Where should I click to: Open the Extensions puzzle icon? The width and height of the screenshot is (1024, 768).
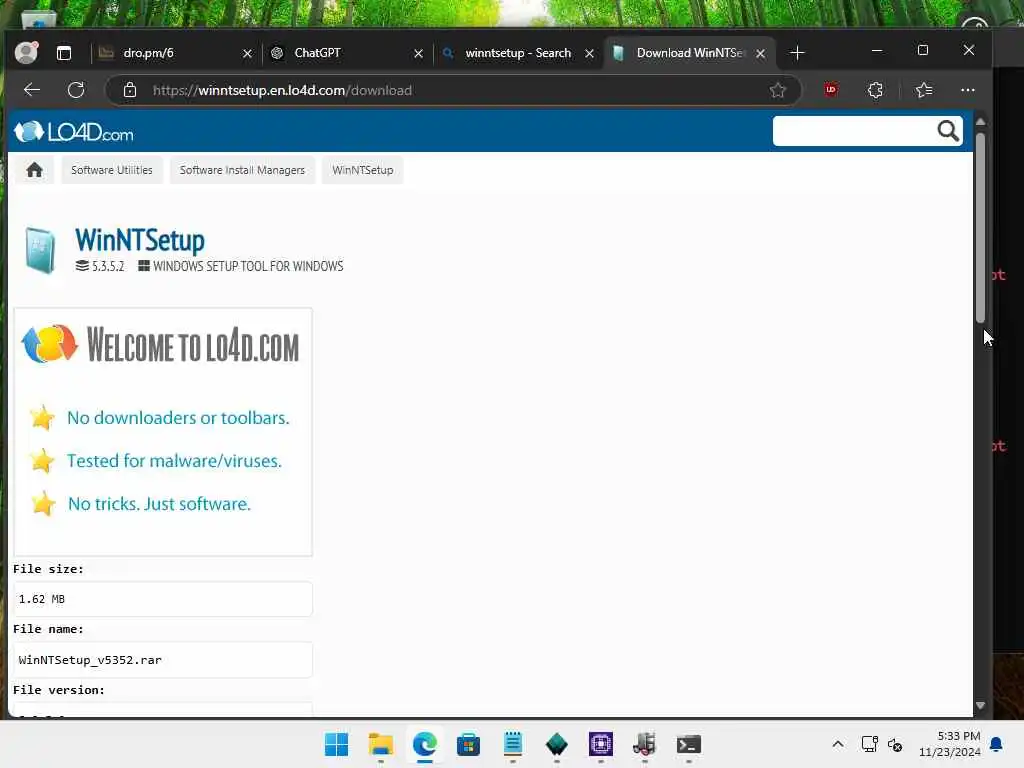(875, 90)
